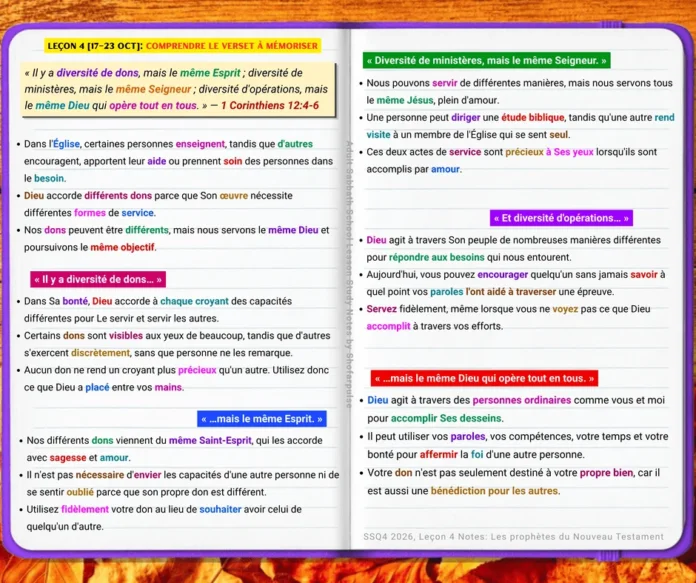Image resolution: width=696 pixels, height=583 pixels.
Task: Click the red 'mais le même Dieu qui opère tout en tous' heading
Action: pyautogui.click(x=484, y=378)
